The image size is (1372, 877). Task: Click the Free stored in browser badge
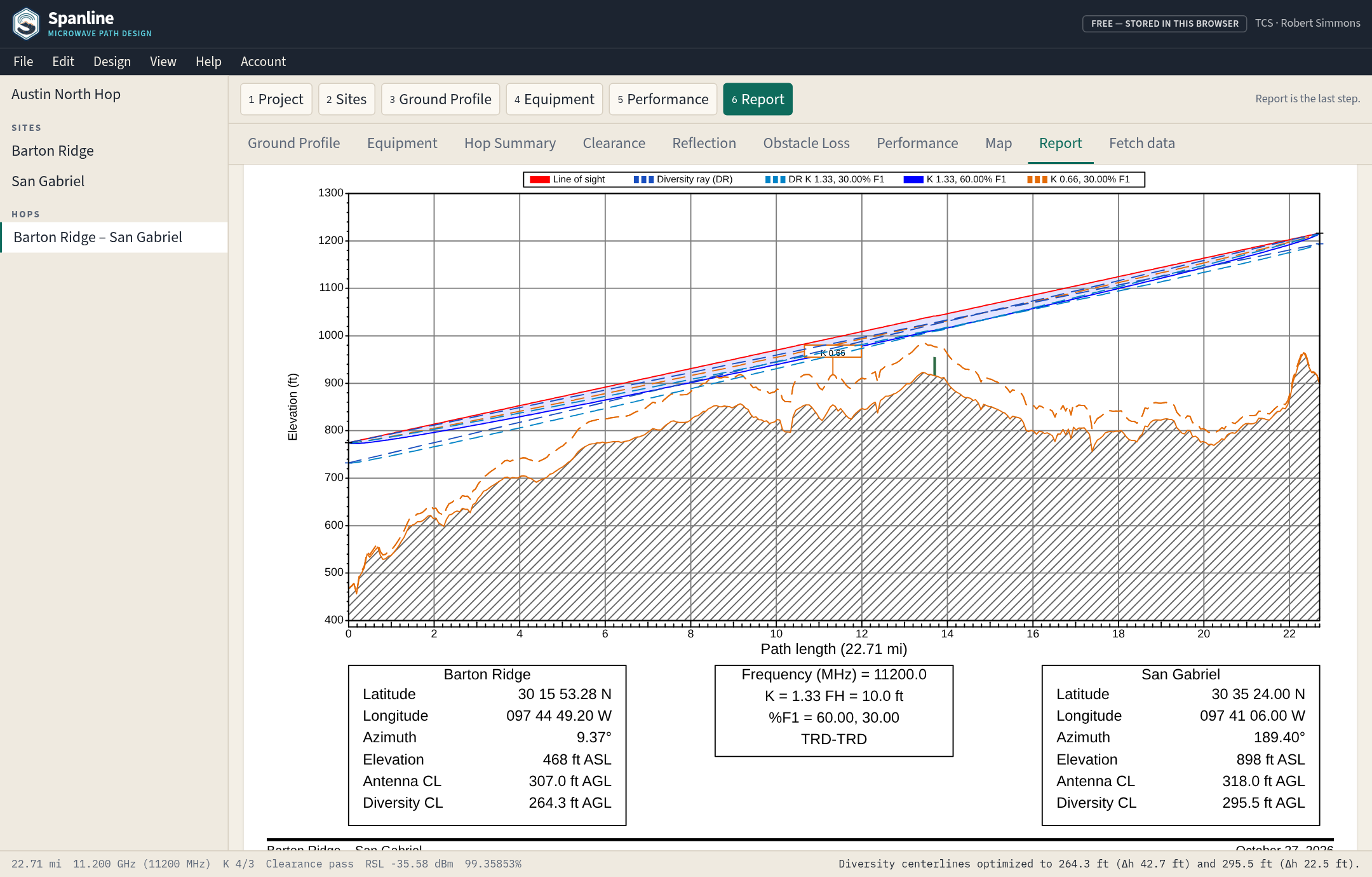pyautogui.click(x=1165, y=24)
